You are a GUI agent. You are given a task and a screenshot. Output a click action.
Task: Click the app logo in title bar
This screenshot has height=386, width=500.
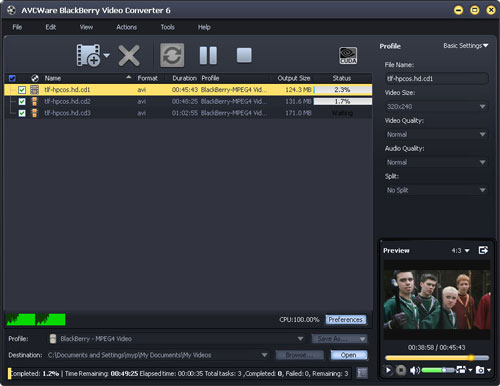pos(11,10)
